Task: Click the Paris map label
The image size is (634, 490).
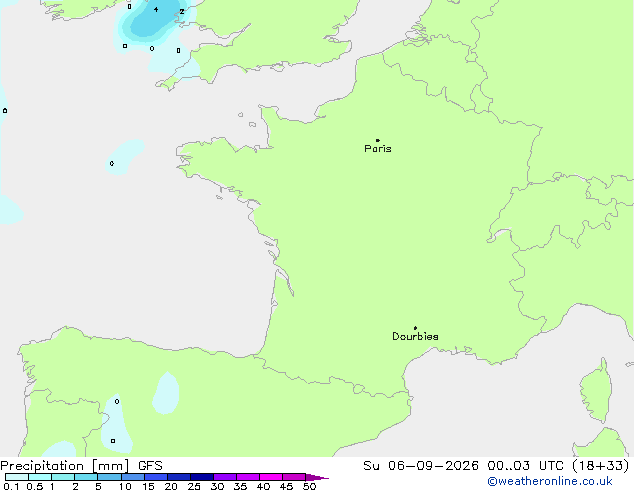Action: click(x=378, y=149)
